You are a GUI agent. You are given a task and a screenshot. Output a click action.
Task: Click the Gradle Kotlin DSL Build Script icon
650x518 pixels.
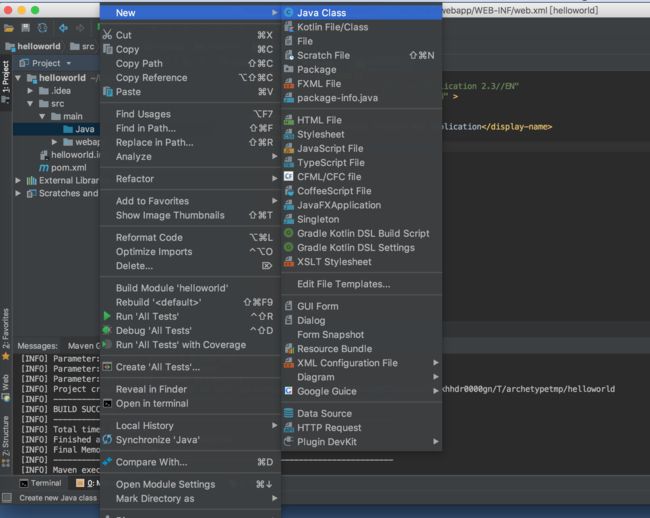[x=289, y=233]
